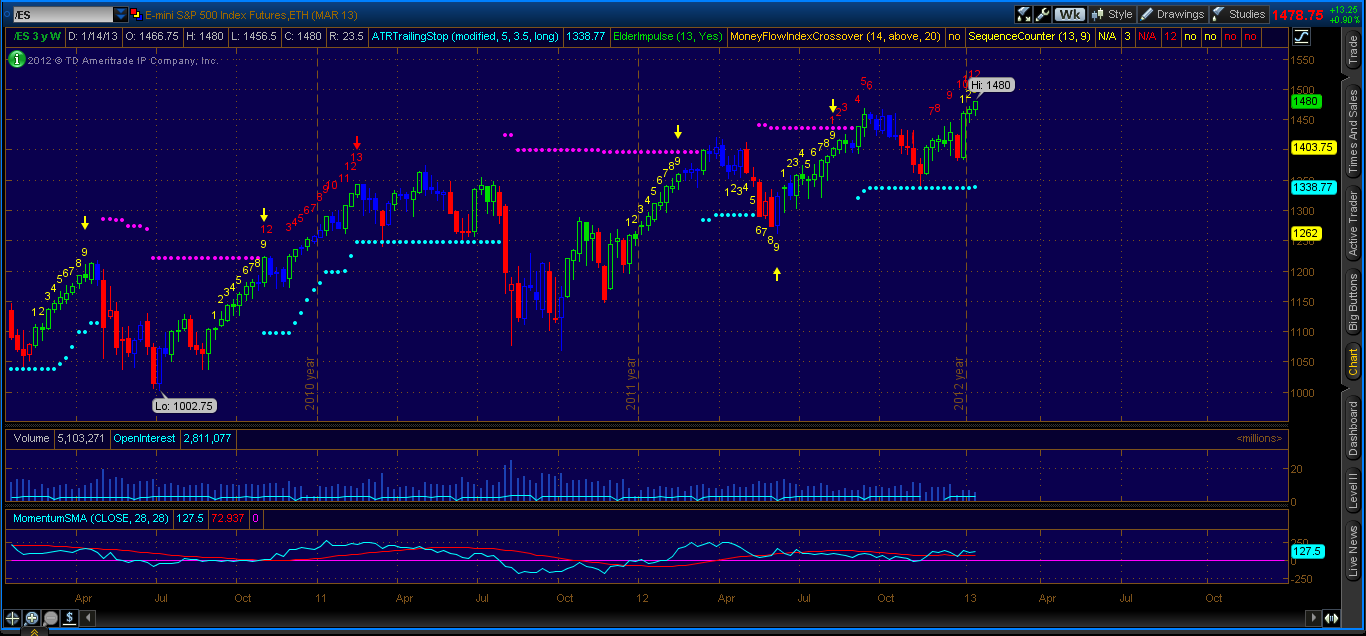Click the 1262 yellow price axis bubble

pyautogui.click(x=1306, y=233)
